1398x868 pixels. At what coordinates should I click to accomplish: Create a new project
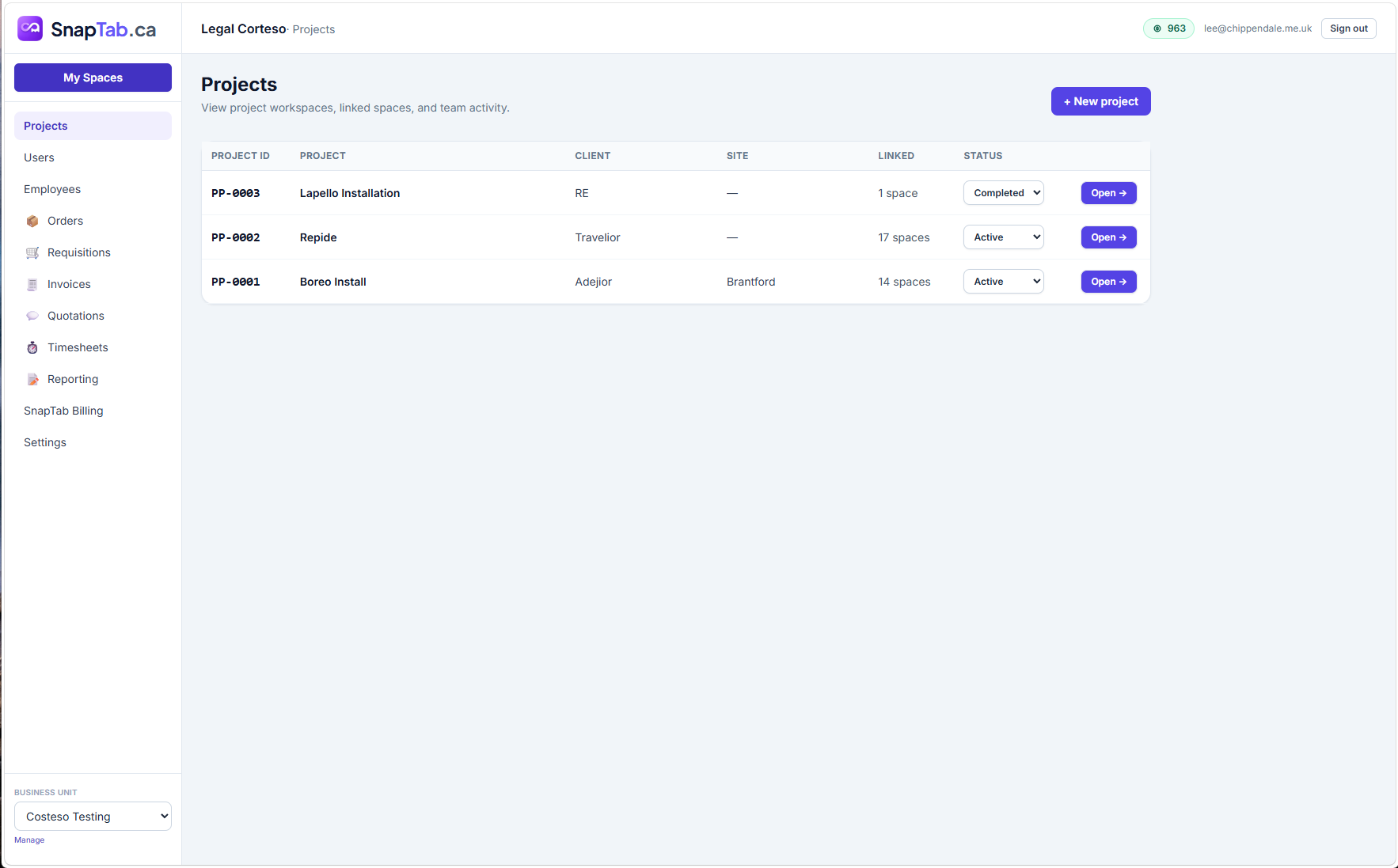[1100, 101]
